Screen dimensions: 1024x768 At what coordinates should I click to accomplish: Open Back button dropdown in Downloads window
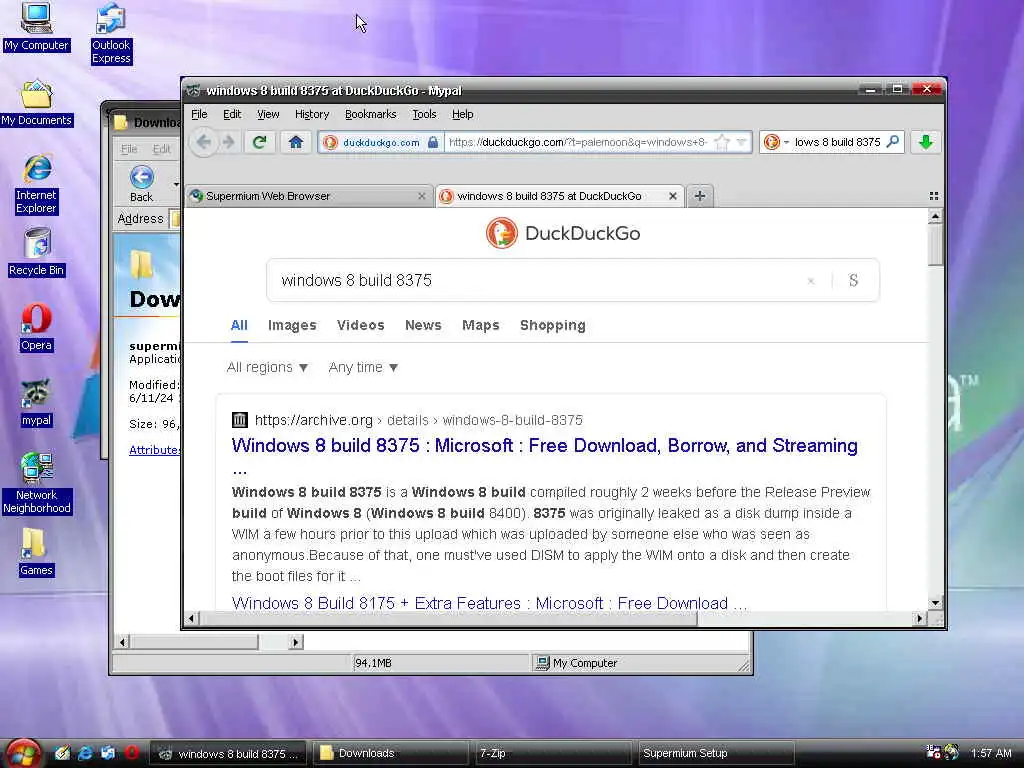click(x=175, y=184)
